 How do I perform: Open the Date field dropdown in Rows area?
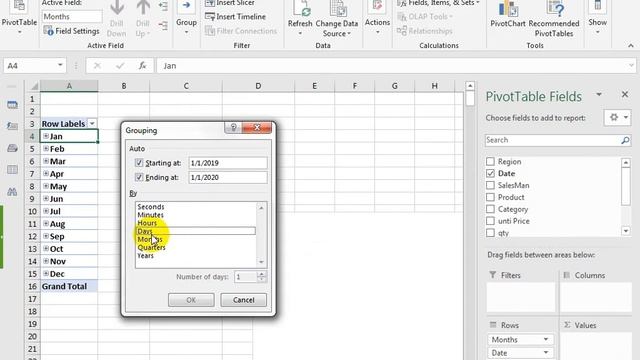546,353
